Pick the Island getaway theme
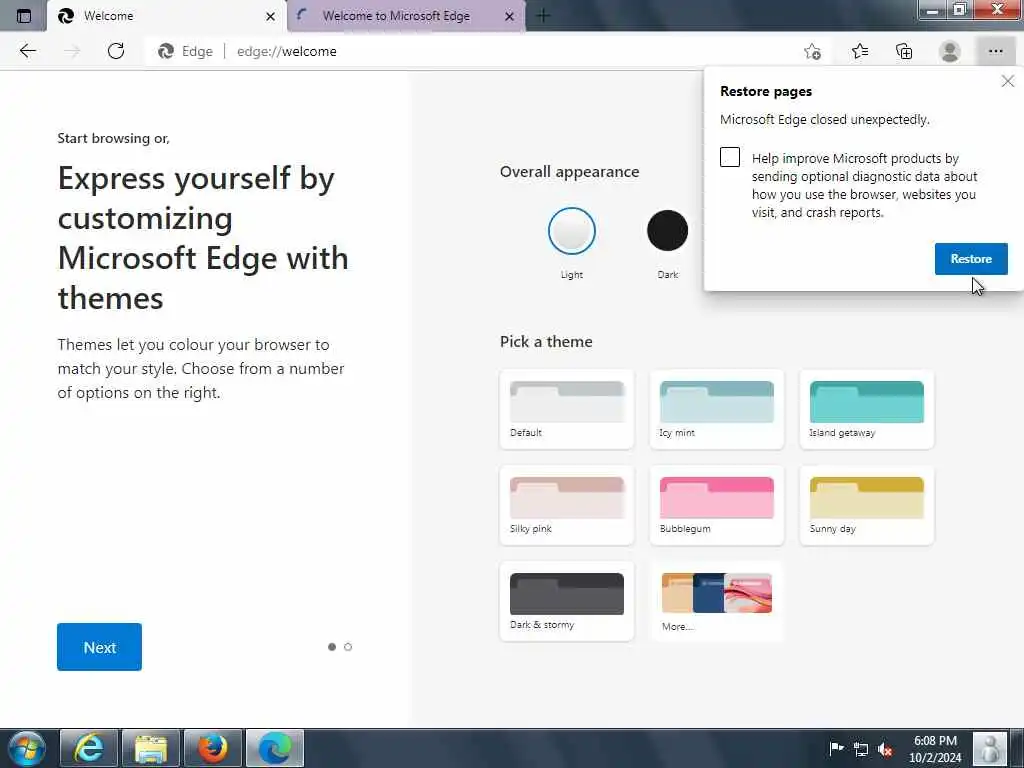This screenshot has width=1024, height=768. click(867, 409)
